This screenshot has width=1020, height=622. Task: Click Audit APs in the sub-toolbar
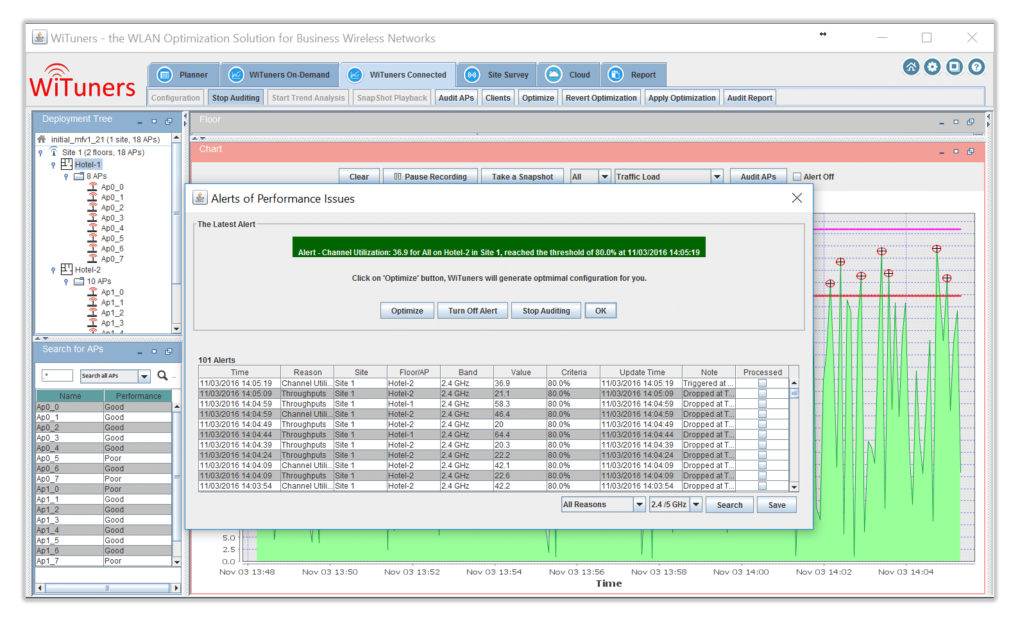(x=456, y=98)
